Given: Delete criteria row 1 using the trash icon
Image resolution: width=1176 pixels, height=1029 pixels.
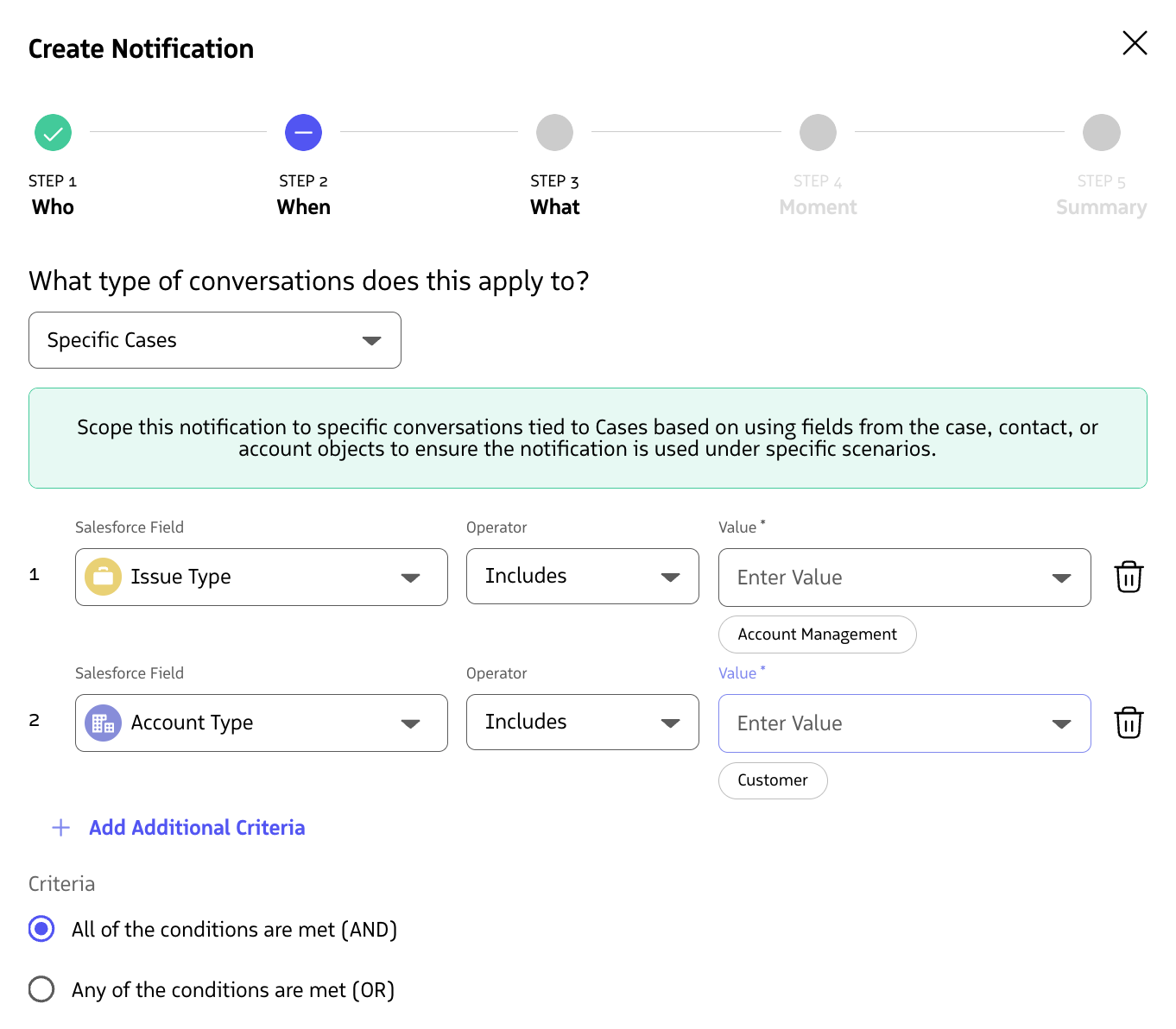Looking at the screenshot, I should coord(1128,577).
